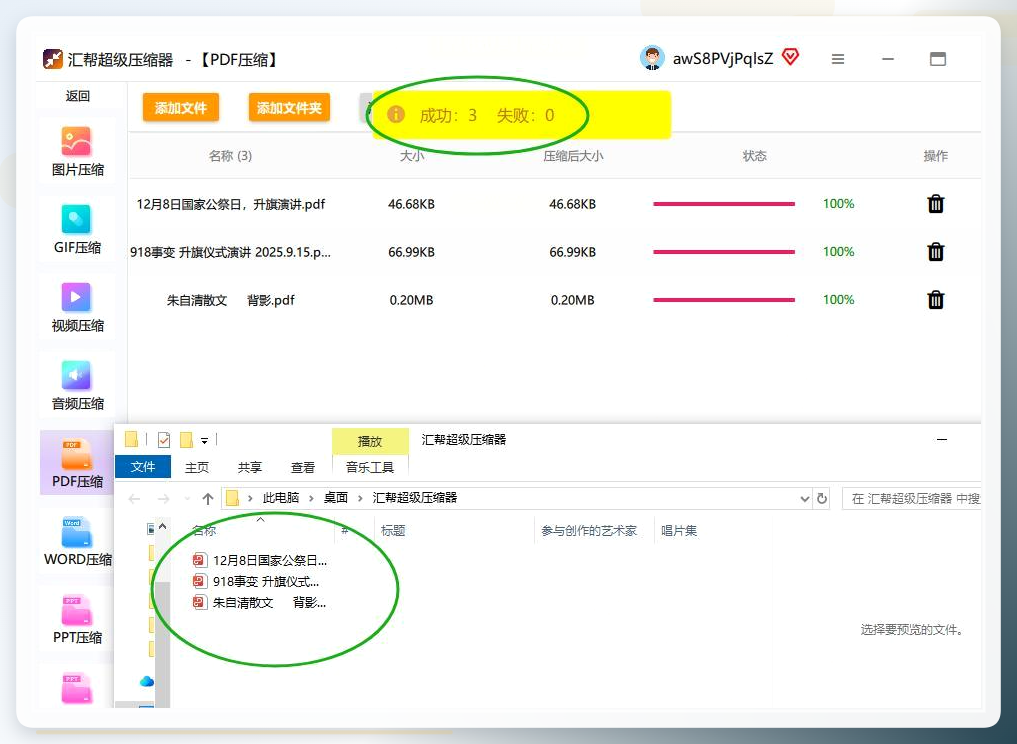Image resolution: width=1017 pixels, height=744 pixels.
Task: Click the 添加文件夹 button
Action: [x=289, y=108]
